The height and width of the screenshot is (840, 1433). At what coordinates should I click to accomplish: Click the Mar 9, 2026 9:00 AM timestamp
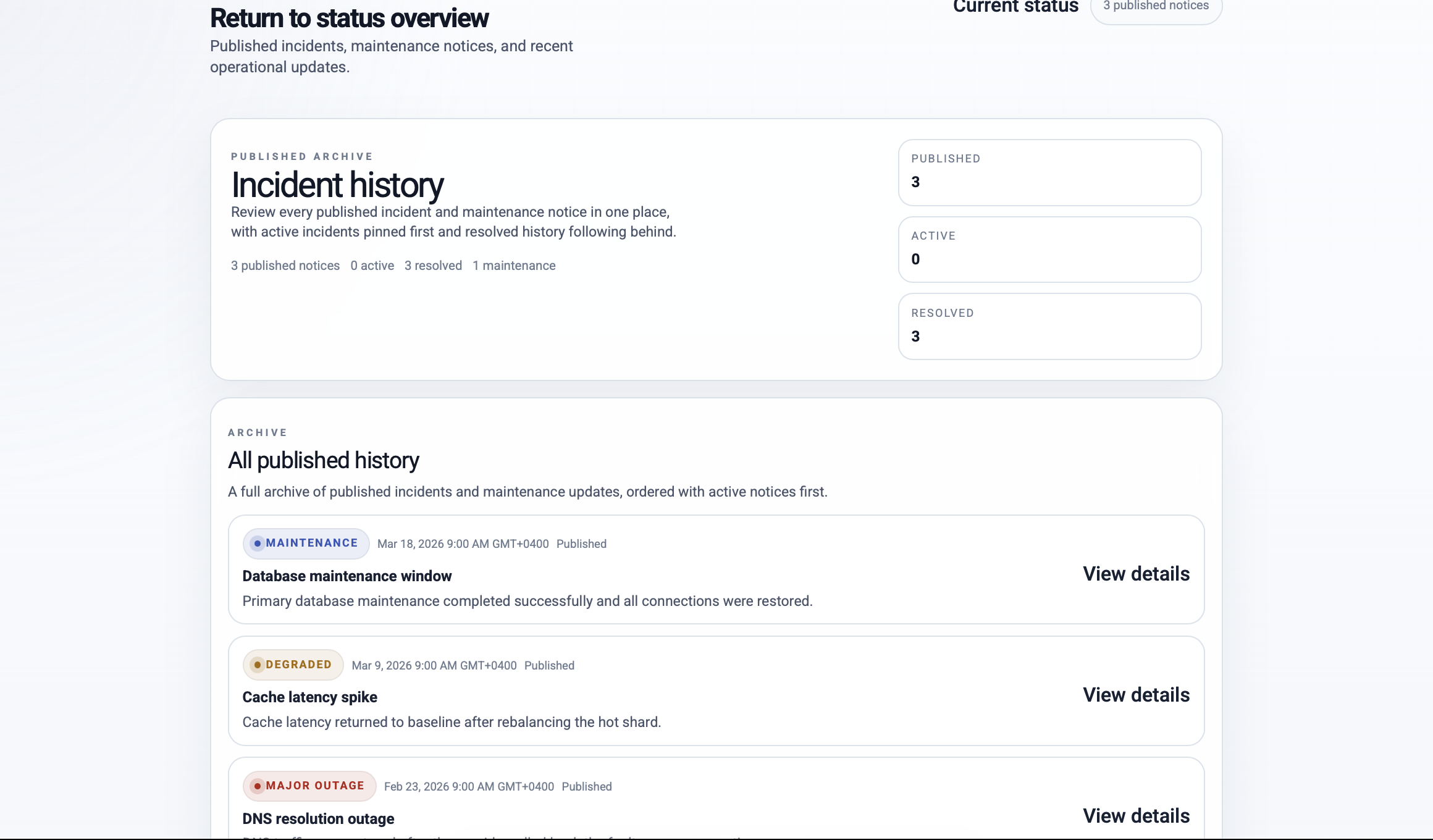[x=434, y=666]
